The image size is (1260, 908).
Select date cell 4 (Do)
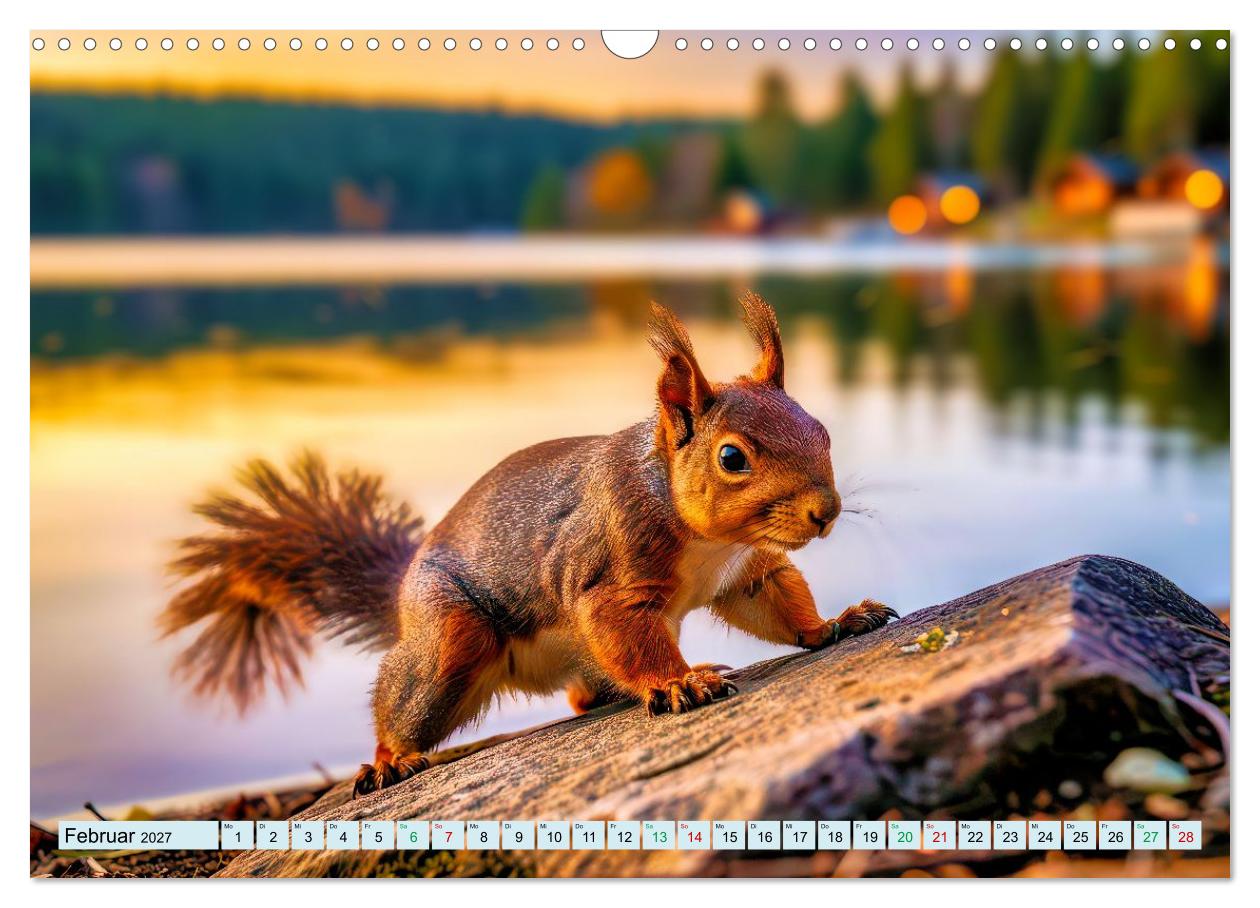[342, 836]
